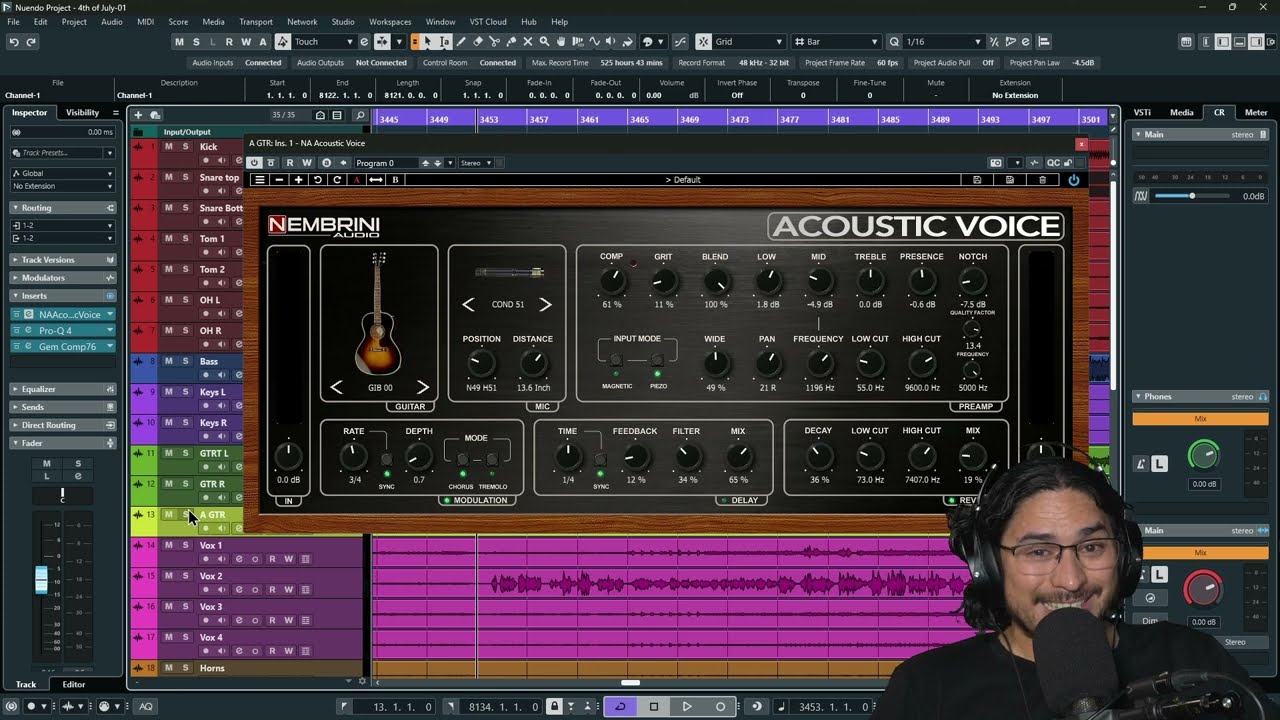This screenshot has height=720, width=1280.
Task: Open the VST Cloud menu
Action: (x=488, y=21)
